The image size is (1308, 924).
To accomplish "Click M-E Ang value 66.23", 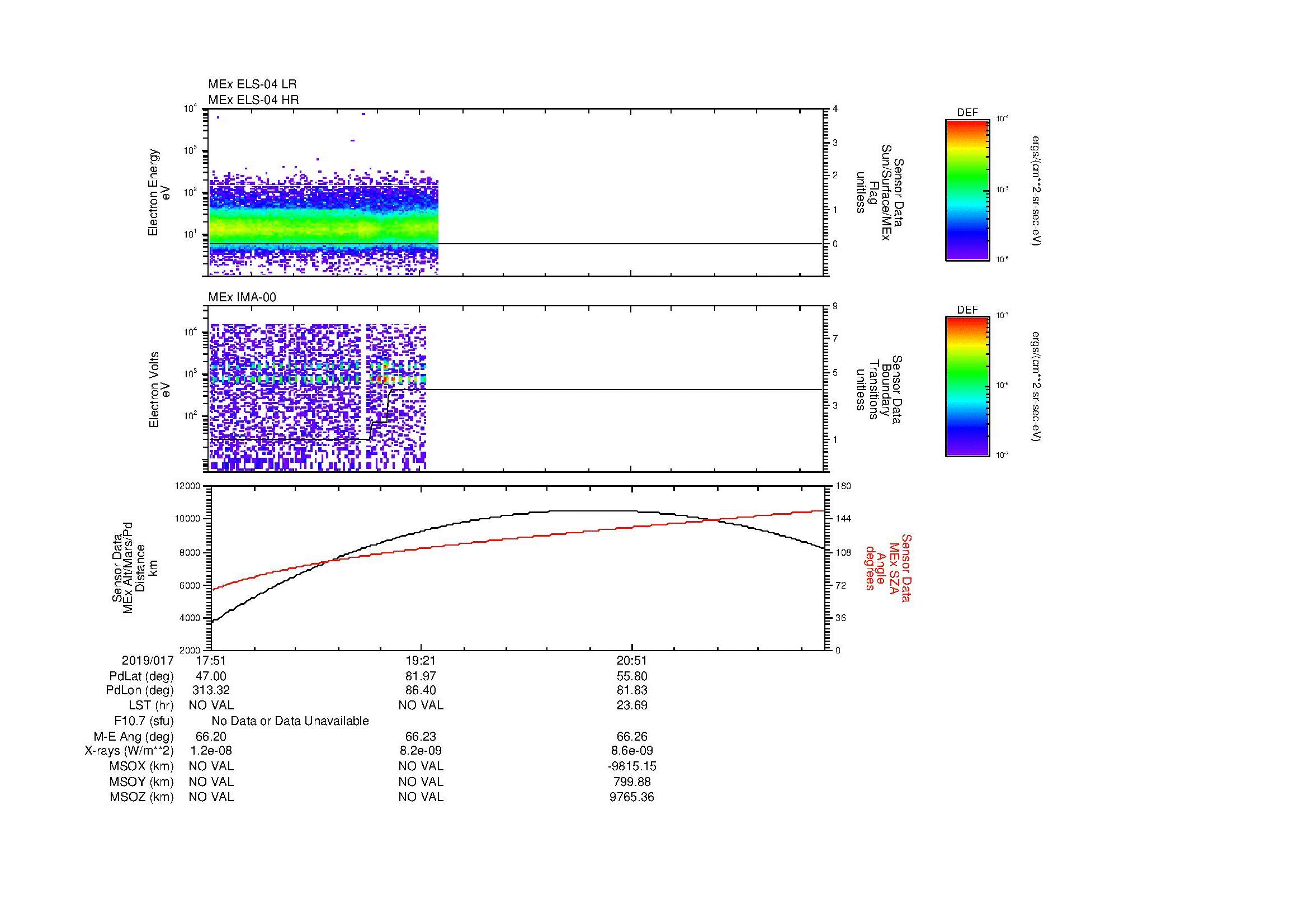I will (x=421, y=737).
